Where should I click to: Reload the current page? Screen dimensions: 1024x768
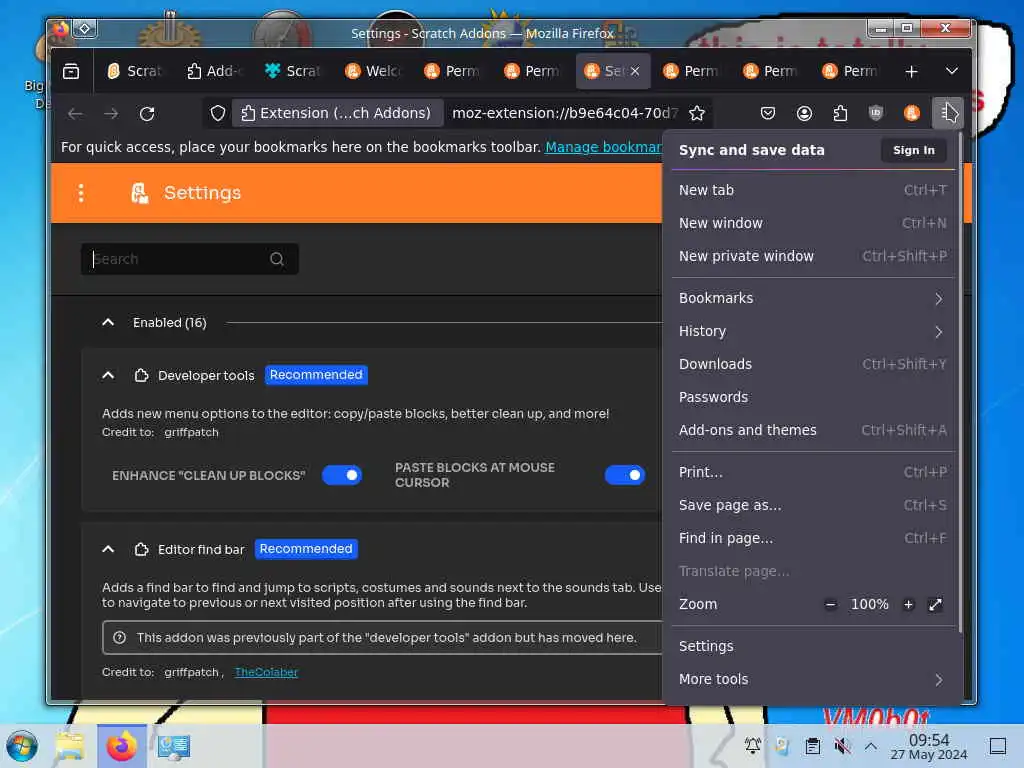click(147, 114)
